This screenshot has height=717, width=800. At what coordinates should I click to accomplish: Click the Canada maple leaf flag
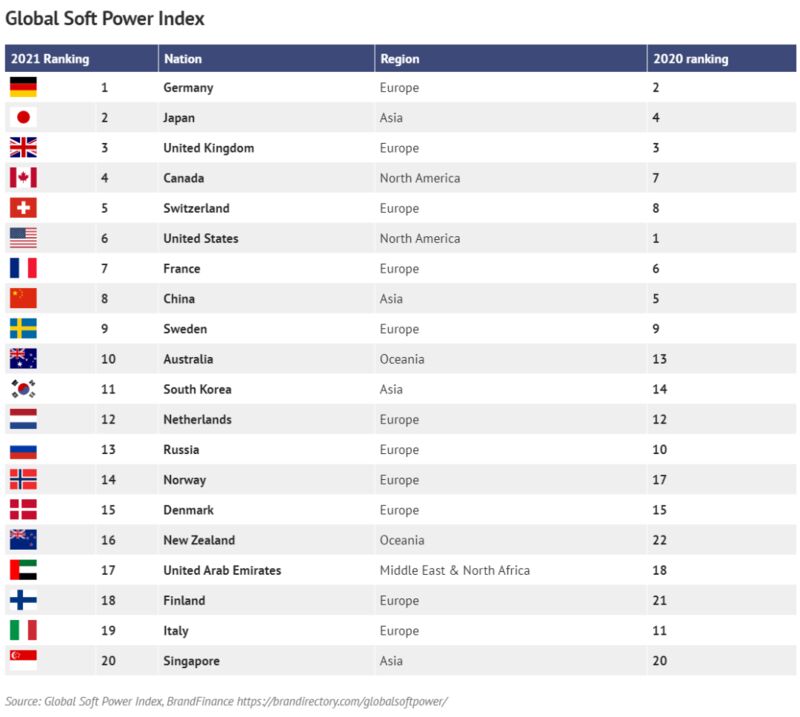23,178
